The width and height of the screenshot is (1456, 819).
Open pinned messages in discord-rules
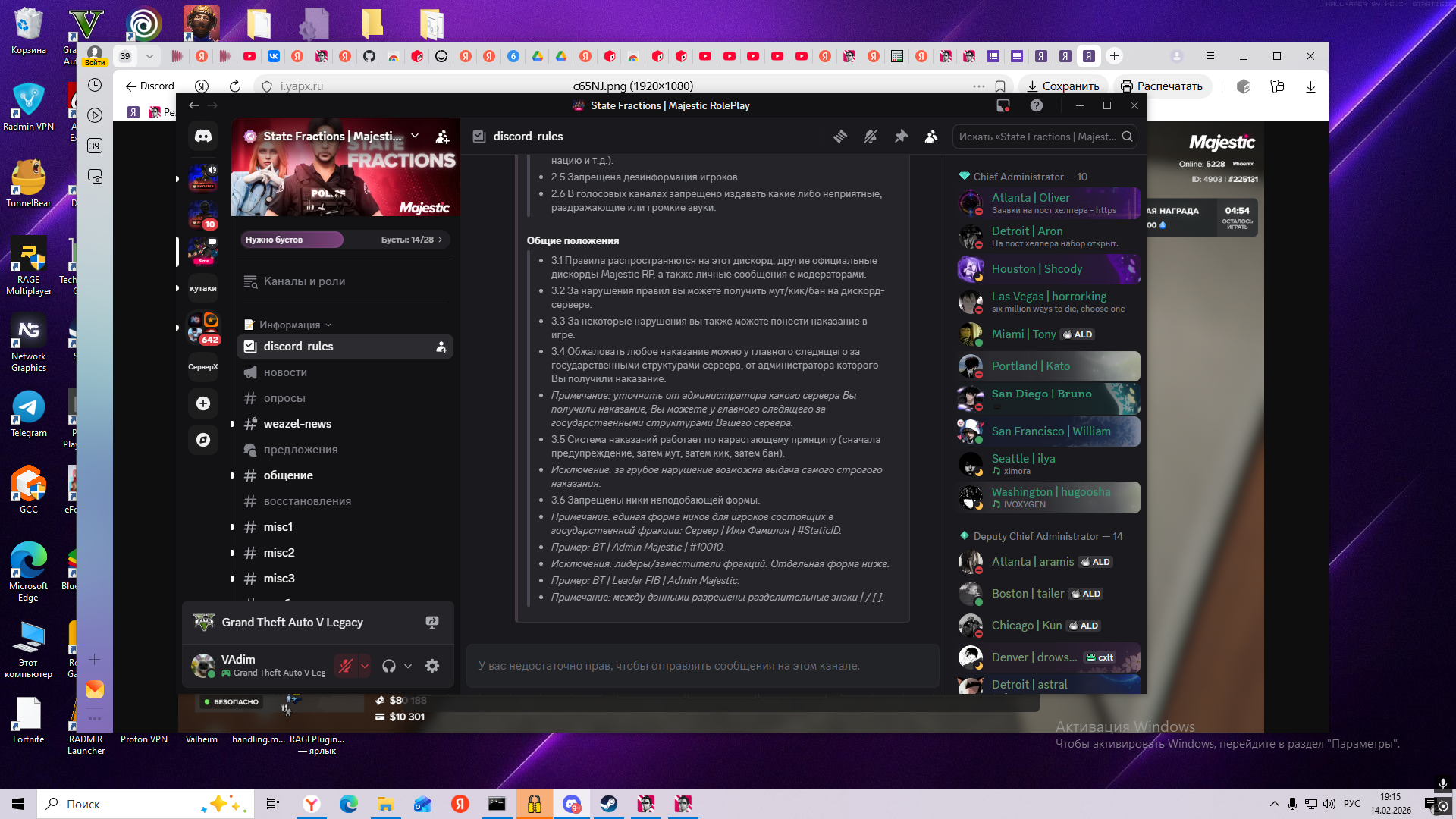pos(901,136)
